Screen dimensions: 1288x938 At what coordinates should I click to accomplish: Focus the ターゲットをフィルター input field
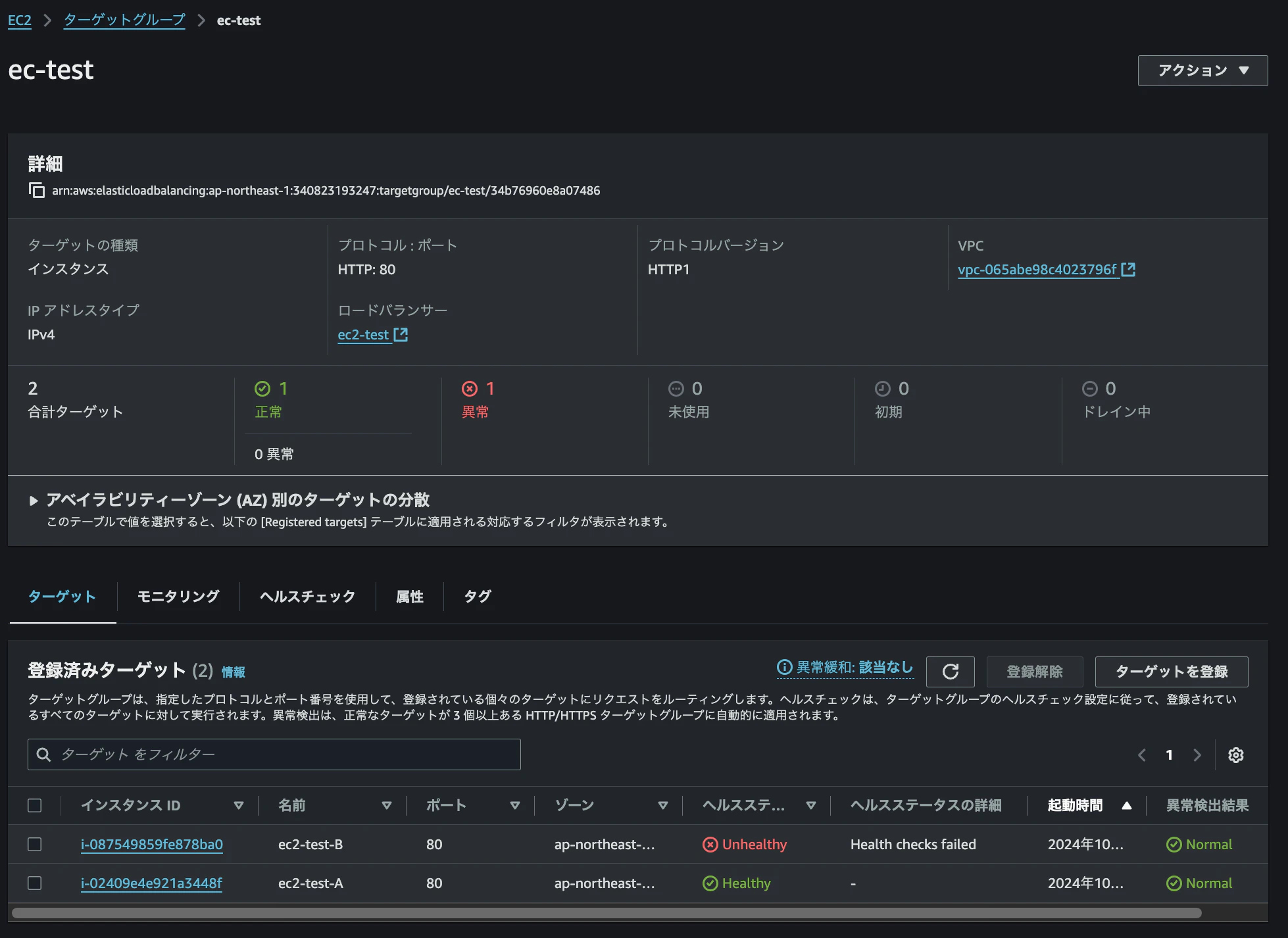pos(274,754)
